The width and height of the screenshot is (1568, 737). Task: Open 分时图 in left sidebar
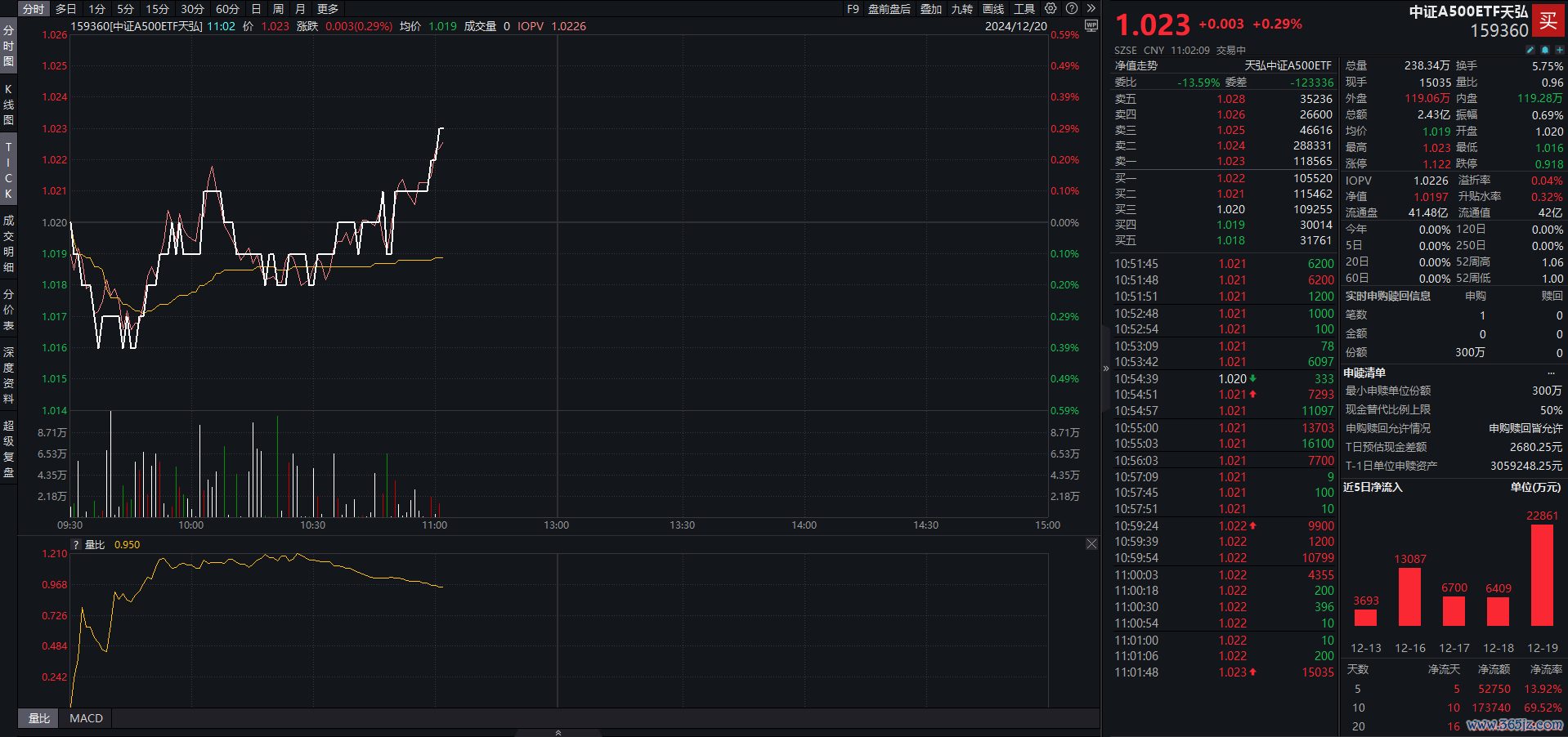click(x=8, y=46)
